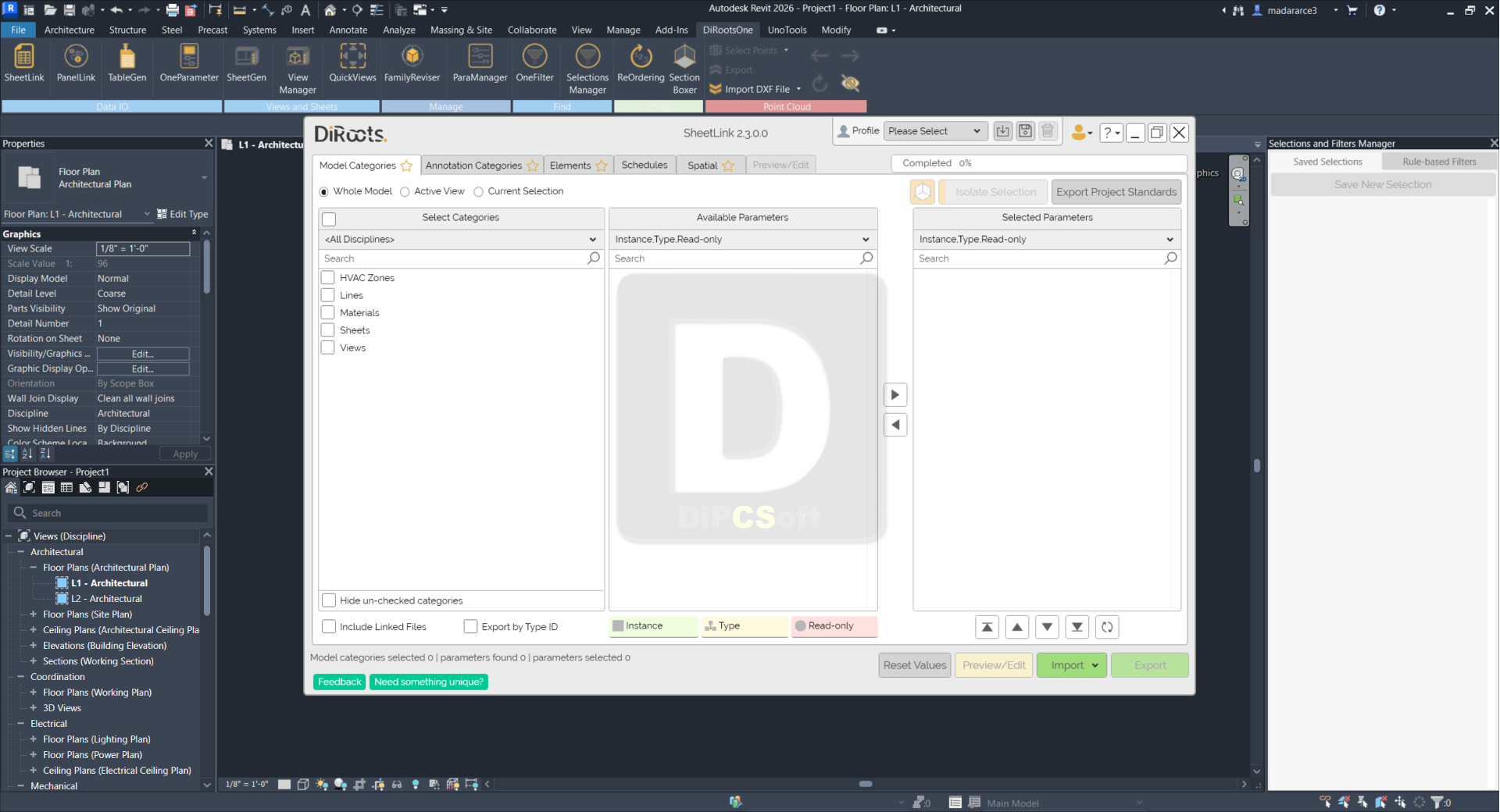
Task: Start the OneParameter tool
Action: pyautogui.click(x=189, y=62)
